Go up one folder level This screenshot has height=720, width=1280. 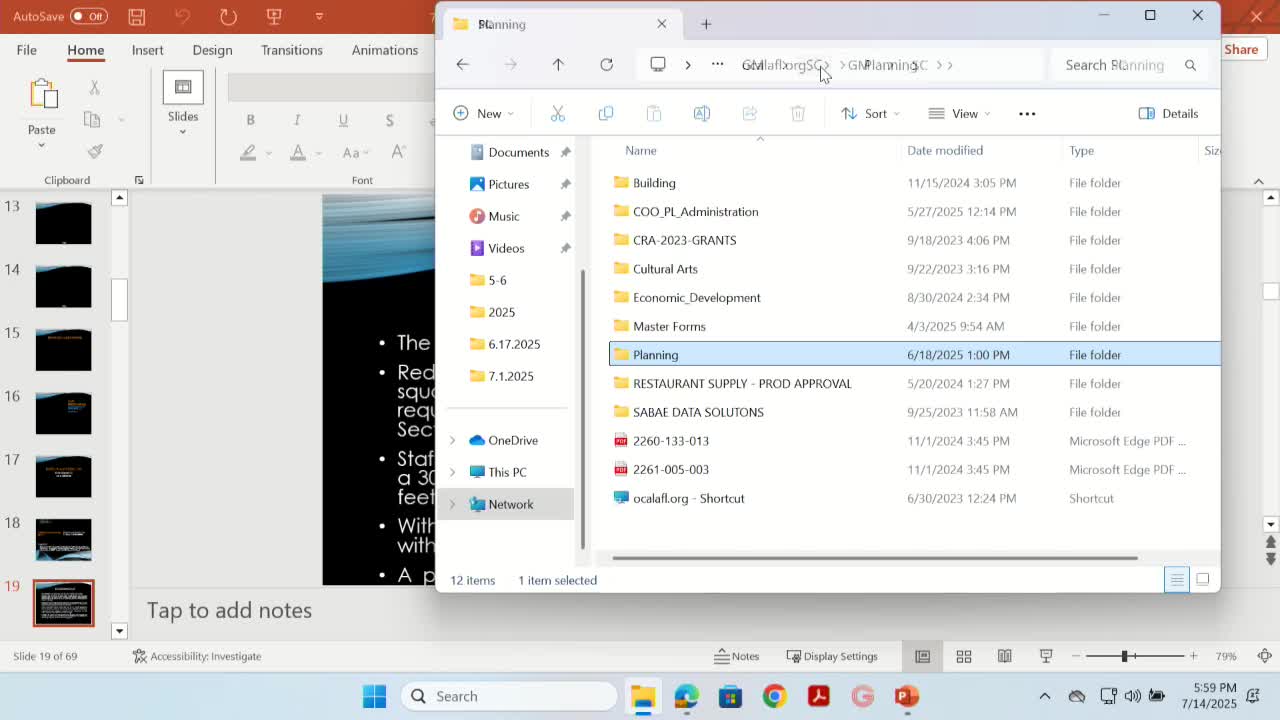[558, 65]
